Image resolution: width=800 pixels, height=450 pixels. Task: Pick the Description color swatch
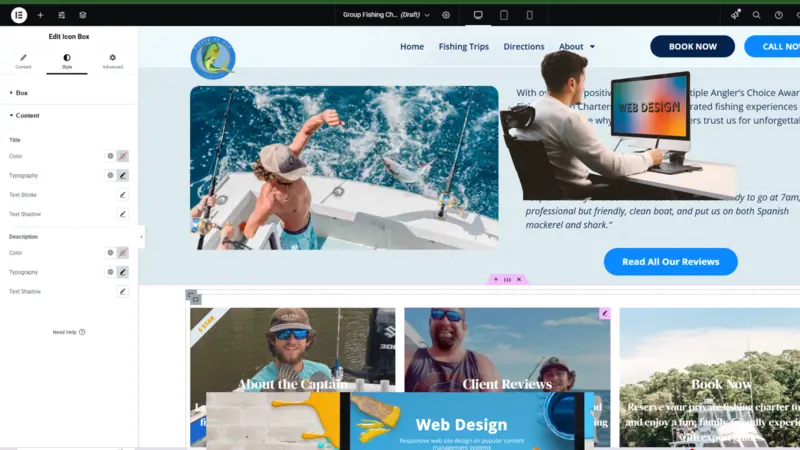click(122, 253)
